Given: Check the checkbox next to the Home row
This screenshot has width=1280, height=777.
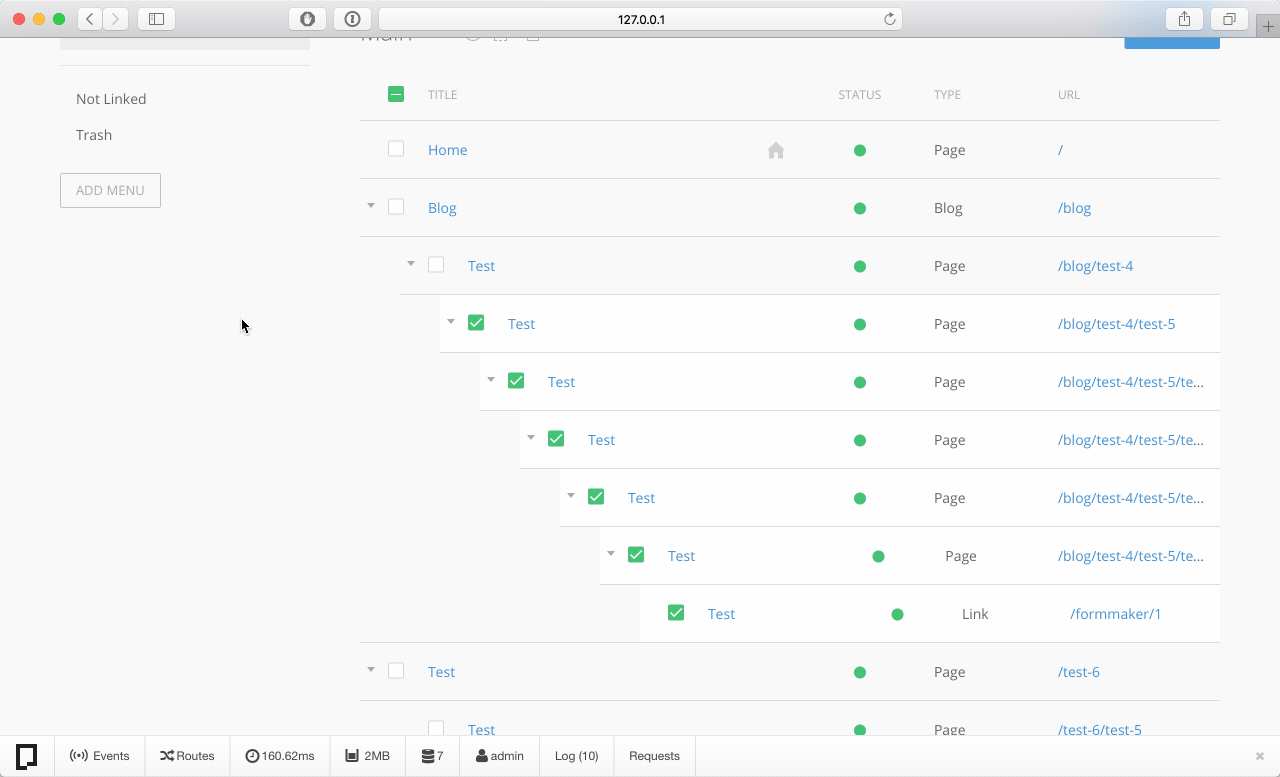Looking at the screenshot, I should (396, 148).
